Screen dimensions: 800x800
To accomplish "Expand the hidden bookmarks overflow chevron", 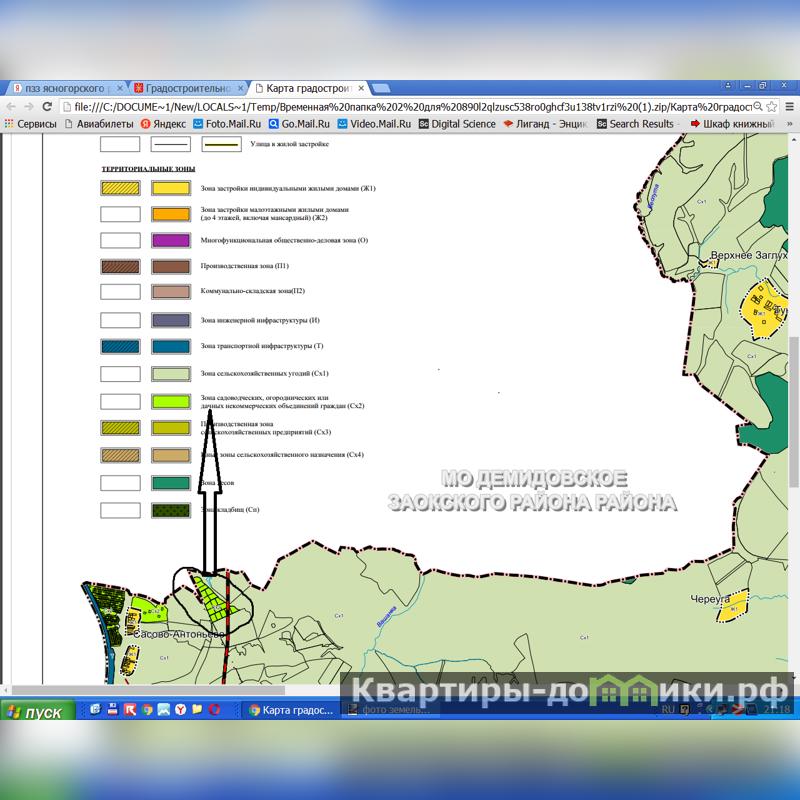I will click(787, 124).
